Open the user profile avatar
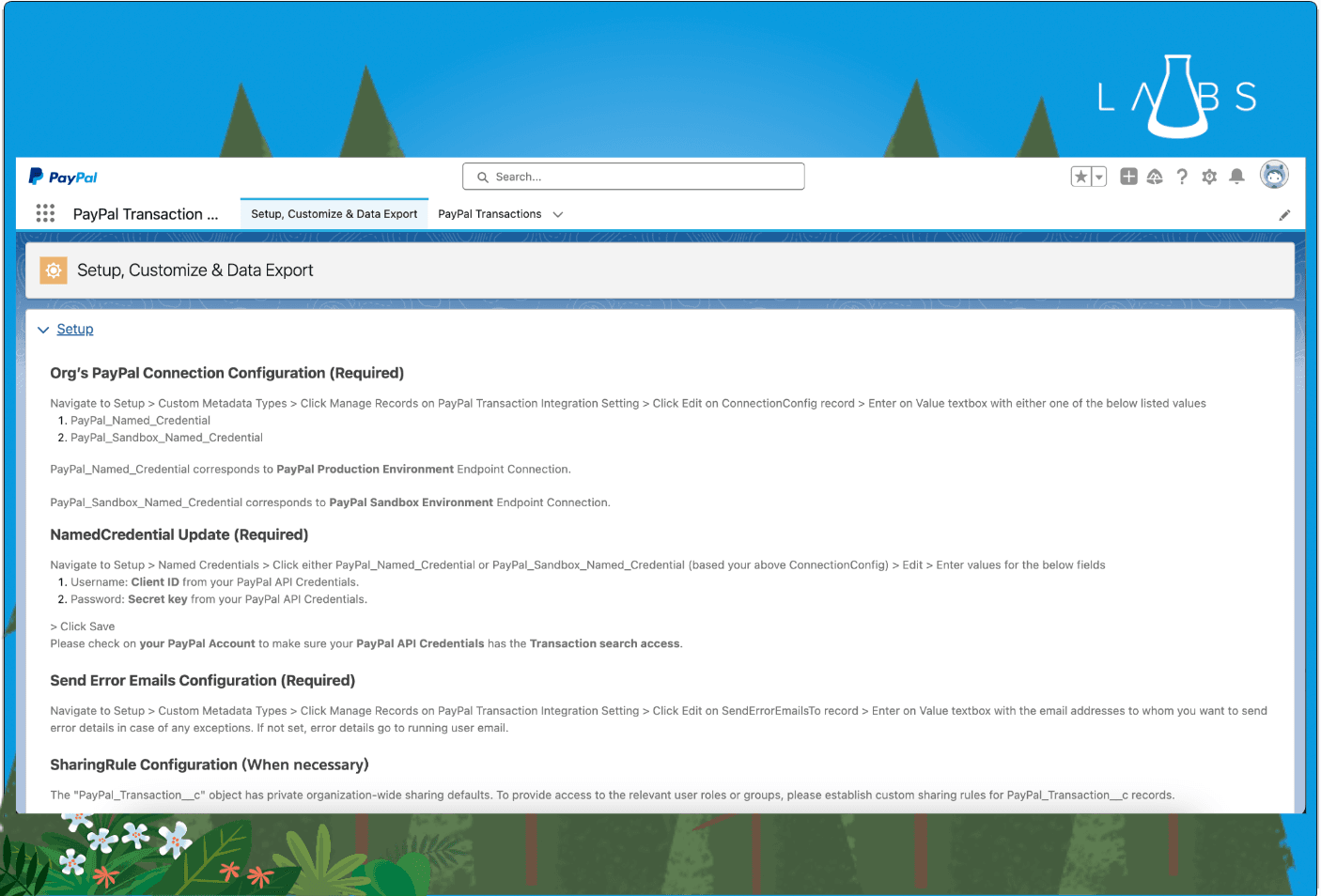Image resolution: width=1321 pixels, height=896 pixels. coord(1274,175)
